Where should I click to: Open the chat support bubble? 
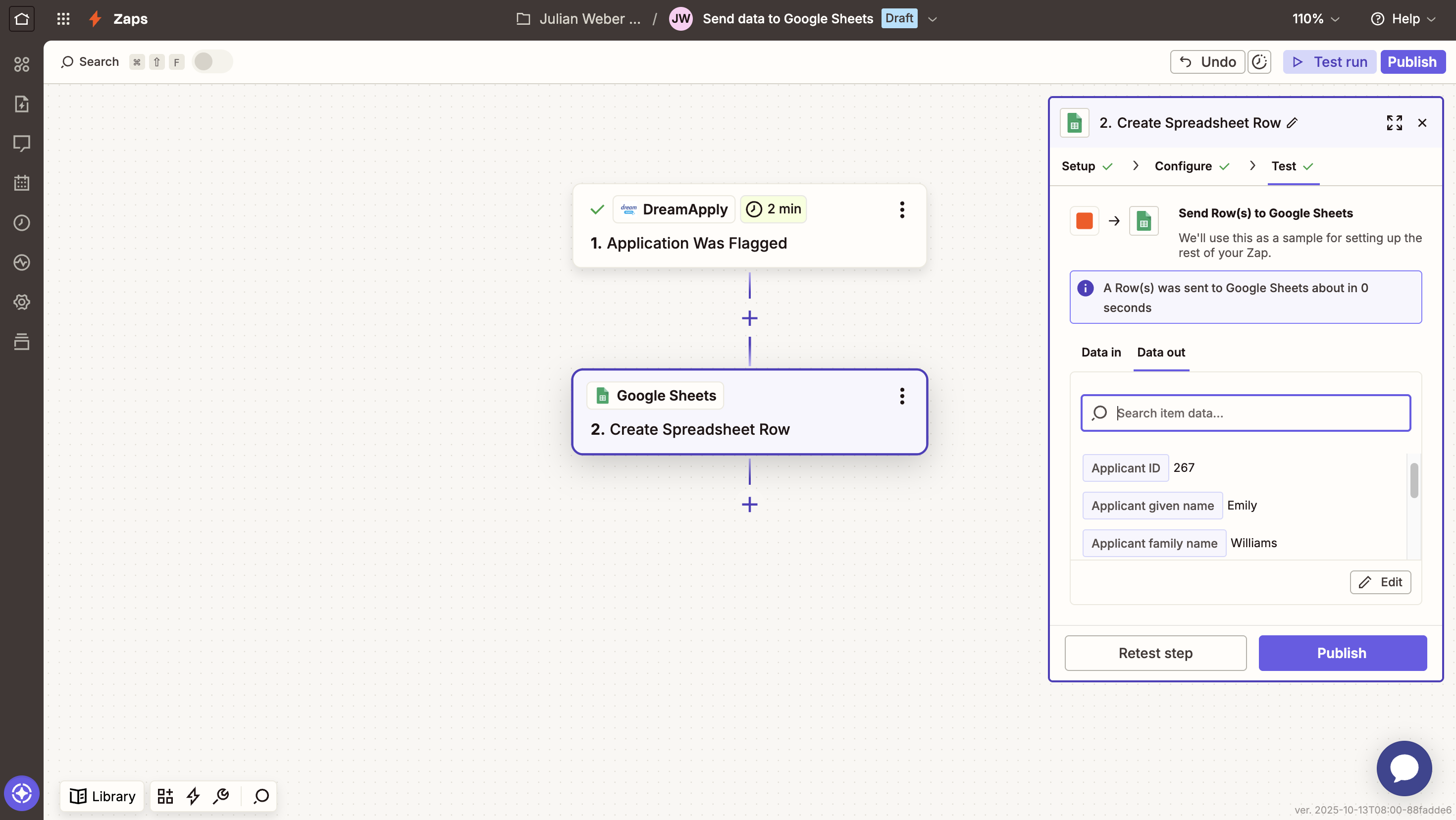point(1404,769)
